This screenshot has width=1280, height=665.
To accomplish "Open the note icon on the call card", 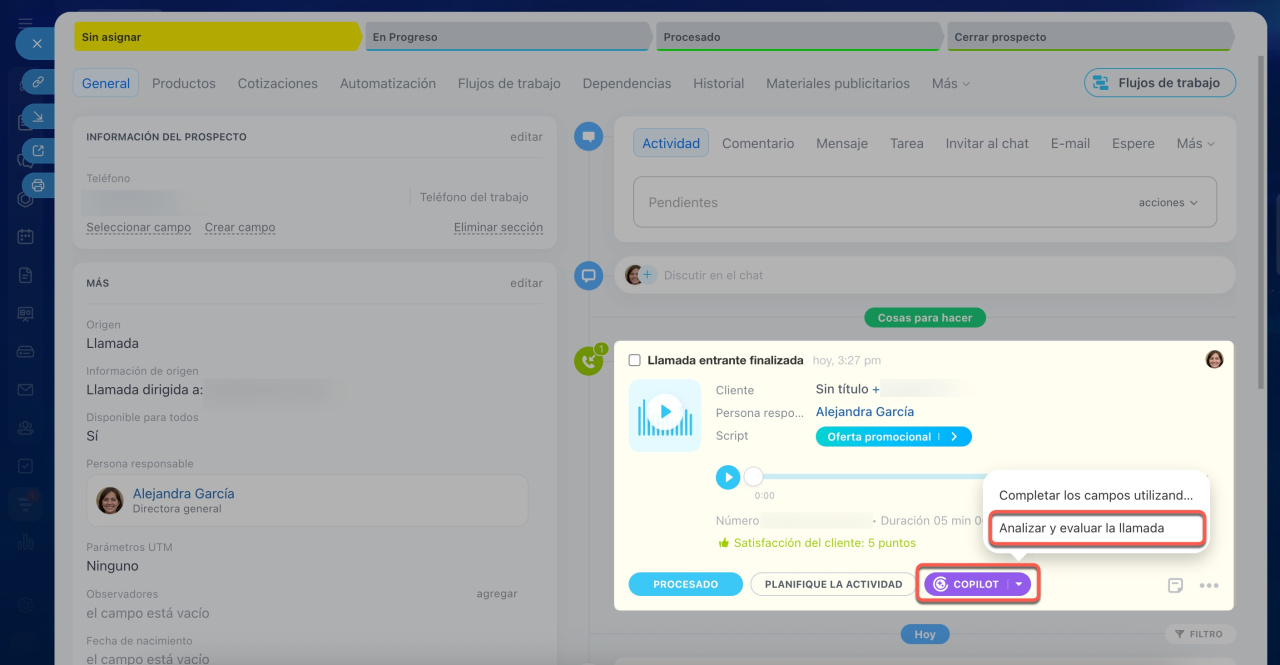I will [x=1176, y=585].
